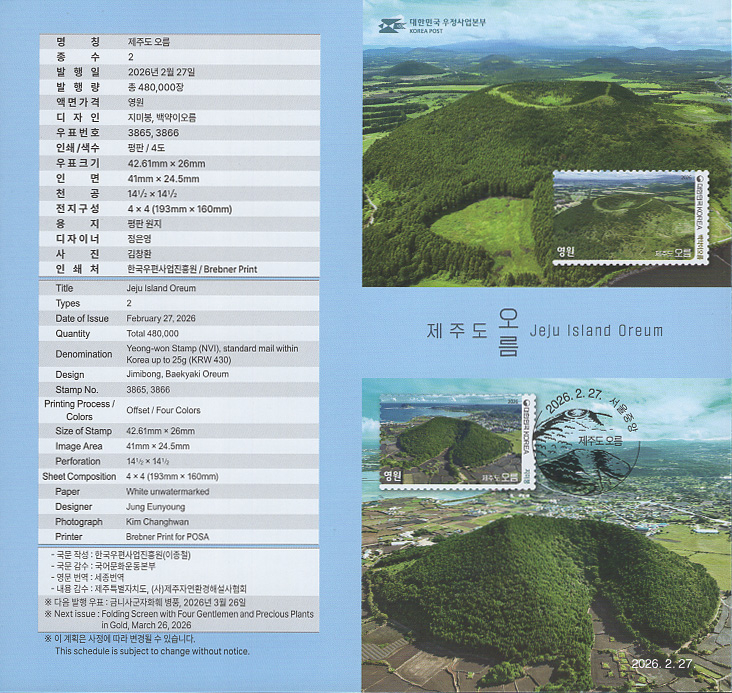Viewport: 732px width, 693px height.
Task: Select photographer name 'Kim Changhwan'
Action: (x=156, y=522)
